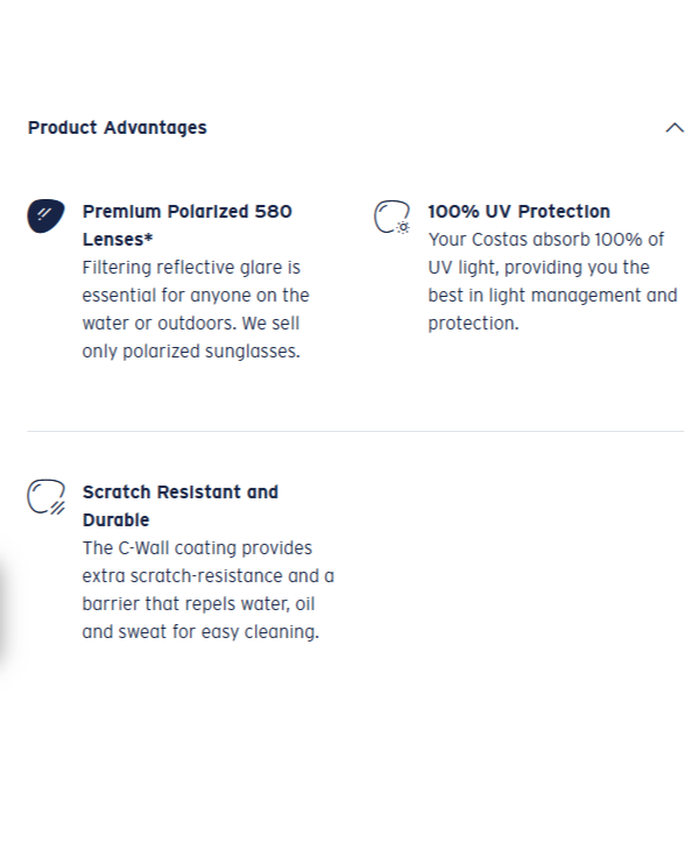Click the paragraph starting with The C-Wall coating
The image size is (700, 850).
pos(207,590)
